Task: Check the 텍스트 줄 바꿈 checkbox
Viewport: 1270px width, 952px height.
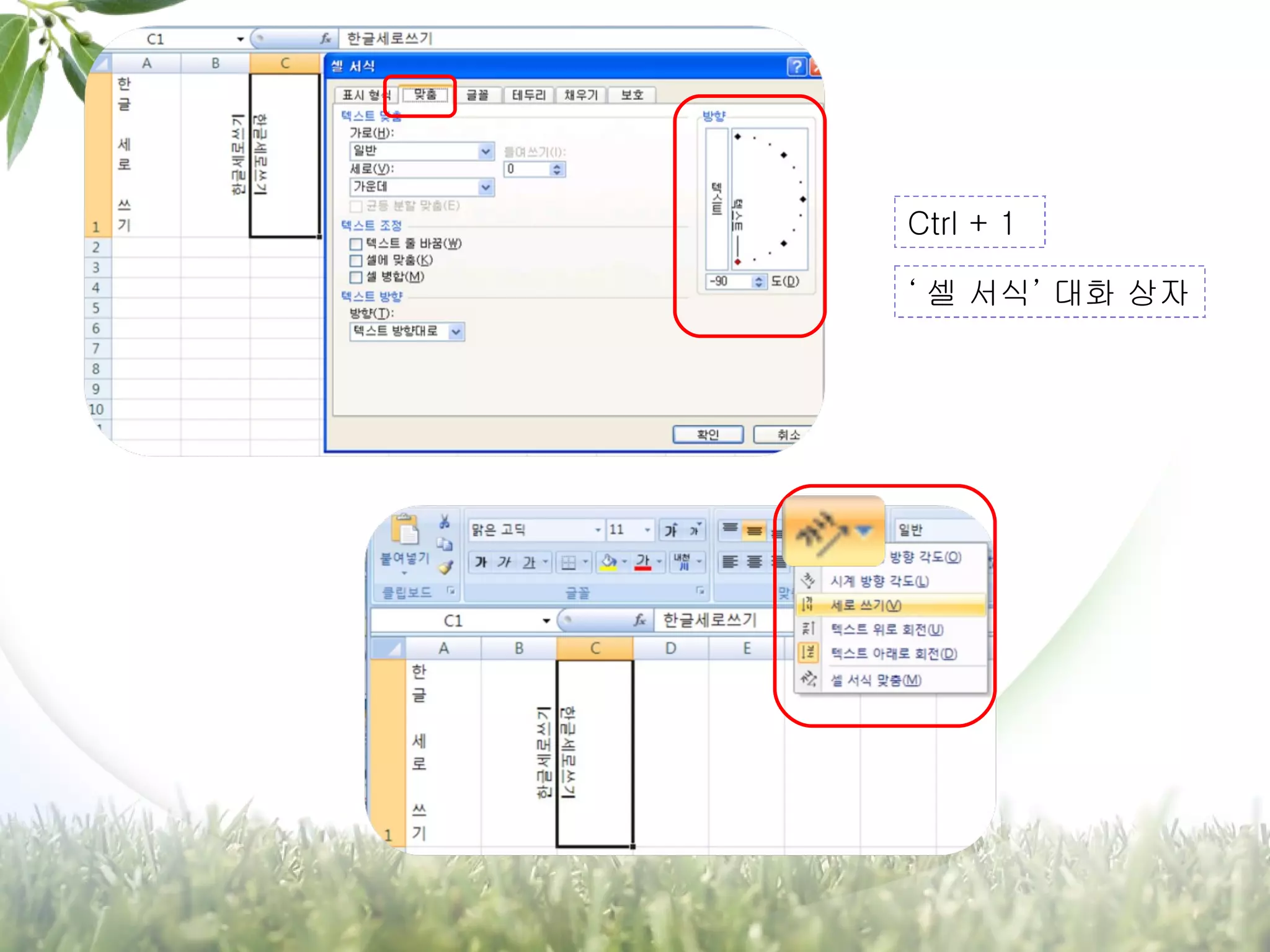Action: (356, 244)
